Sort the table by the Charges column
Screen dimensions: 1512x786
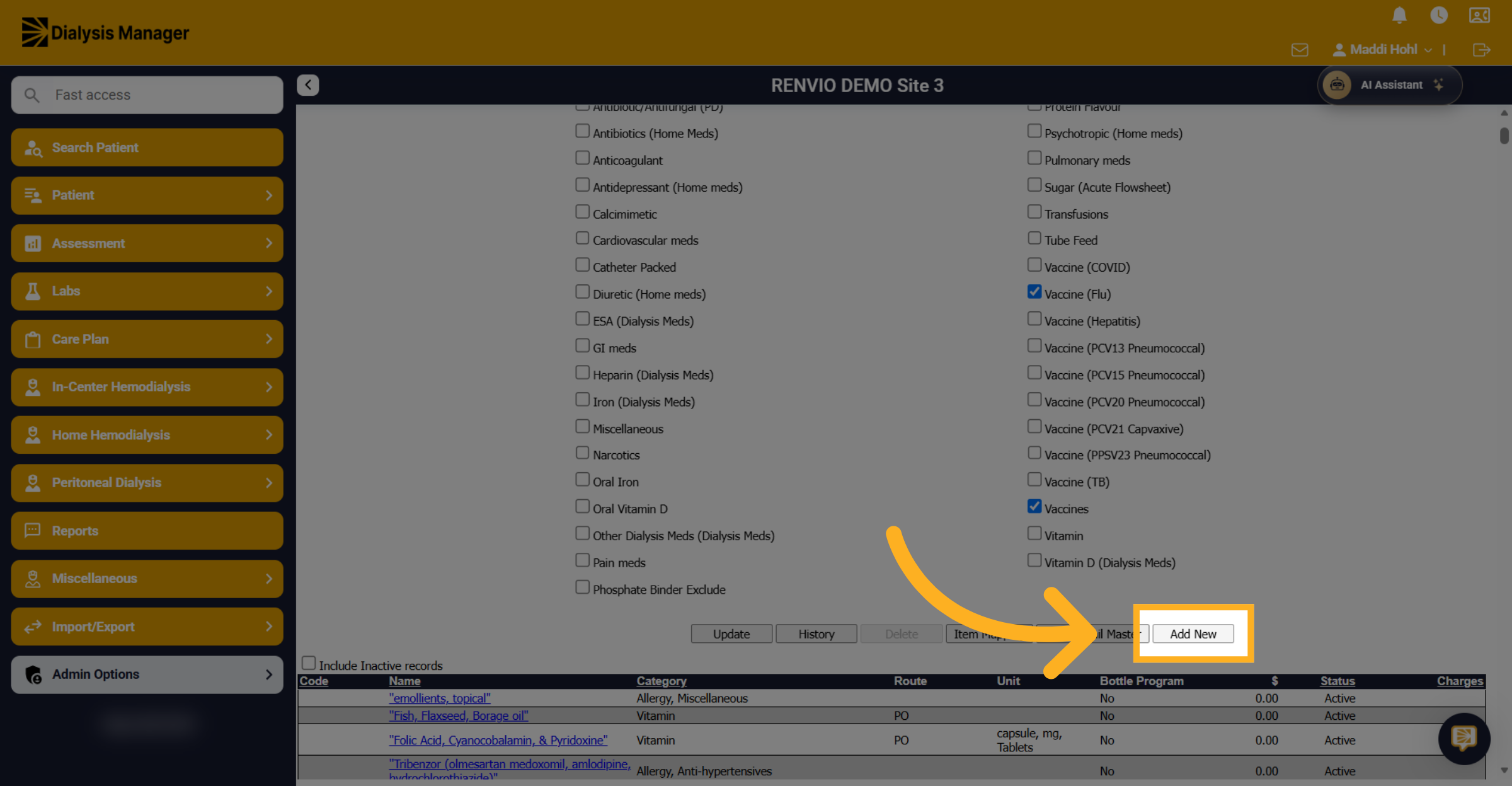(1460, 681)
